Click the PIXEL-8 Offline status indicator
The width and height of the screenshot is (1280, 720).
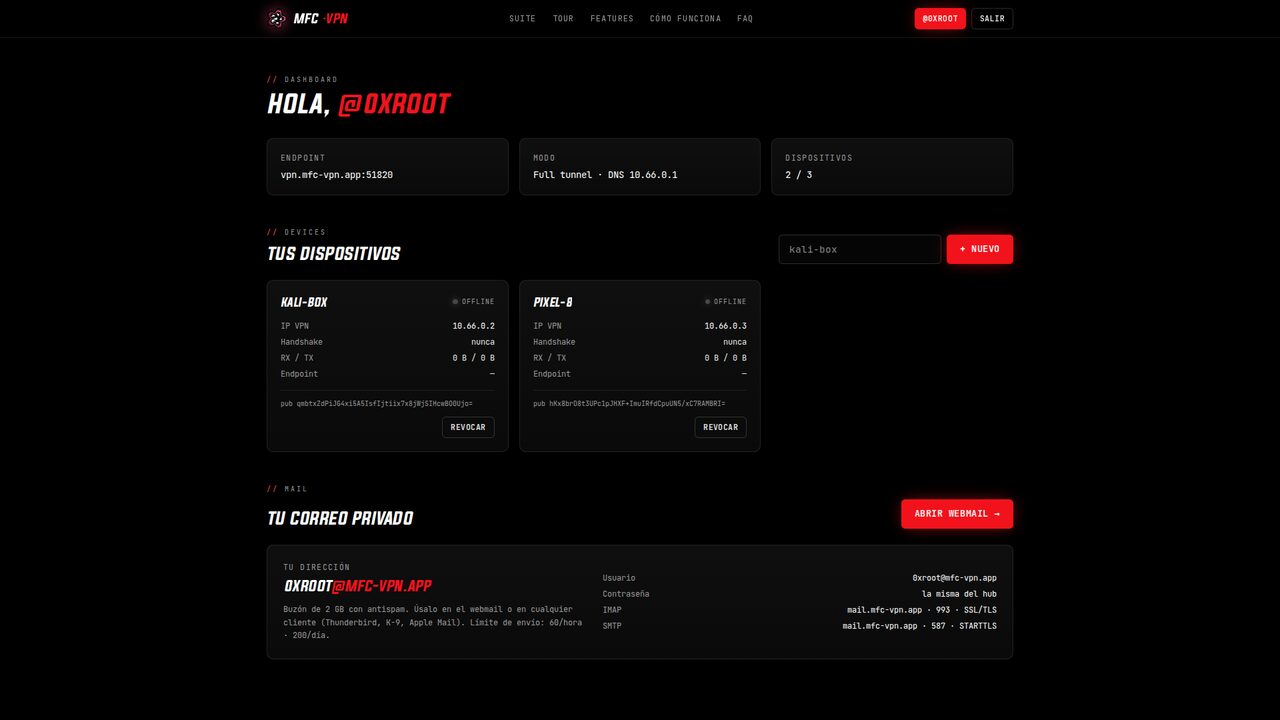(x=725, y=302)
